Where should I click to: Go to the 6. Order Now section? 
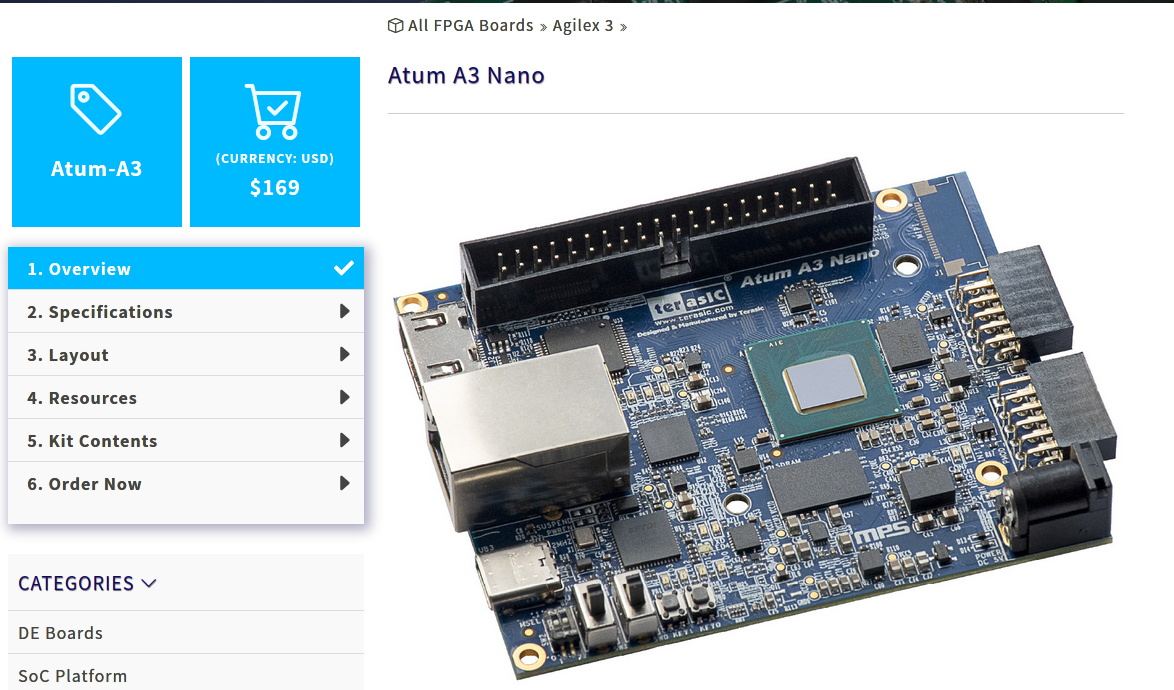pyautogui.click(x=186, y=483)
